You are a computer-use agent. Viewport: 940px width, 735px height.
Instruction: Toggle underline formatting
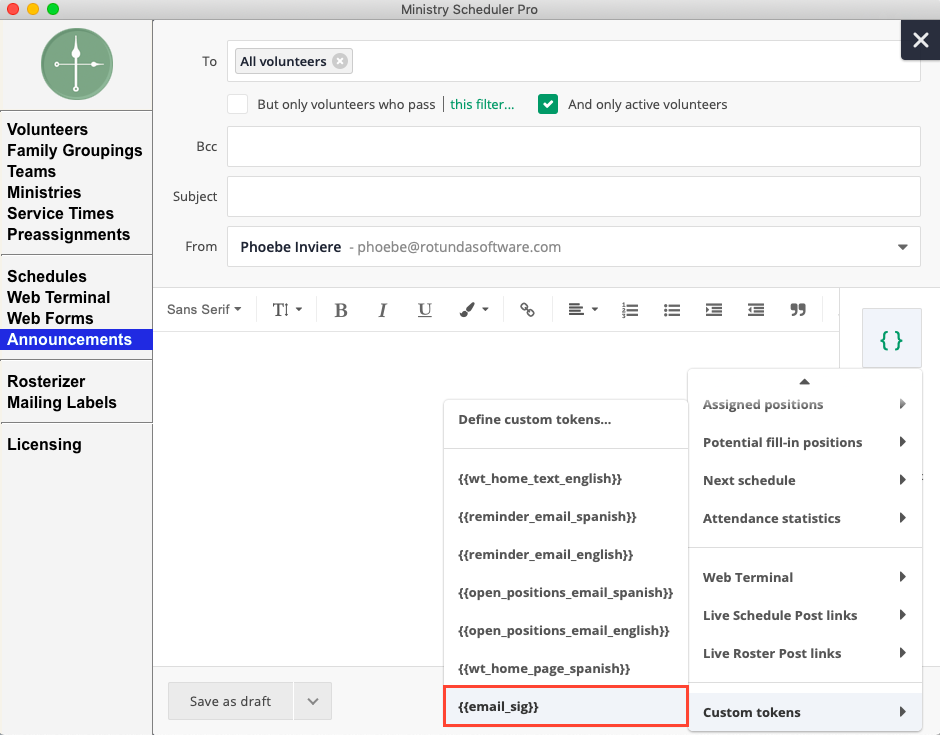click(x=424, y=310)
